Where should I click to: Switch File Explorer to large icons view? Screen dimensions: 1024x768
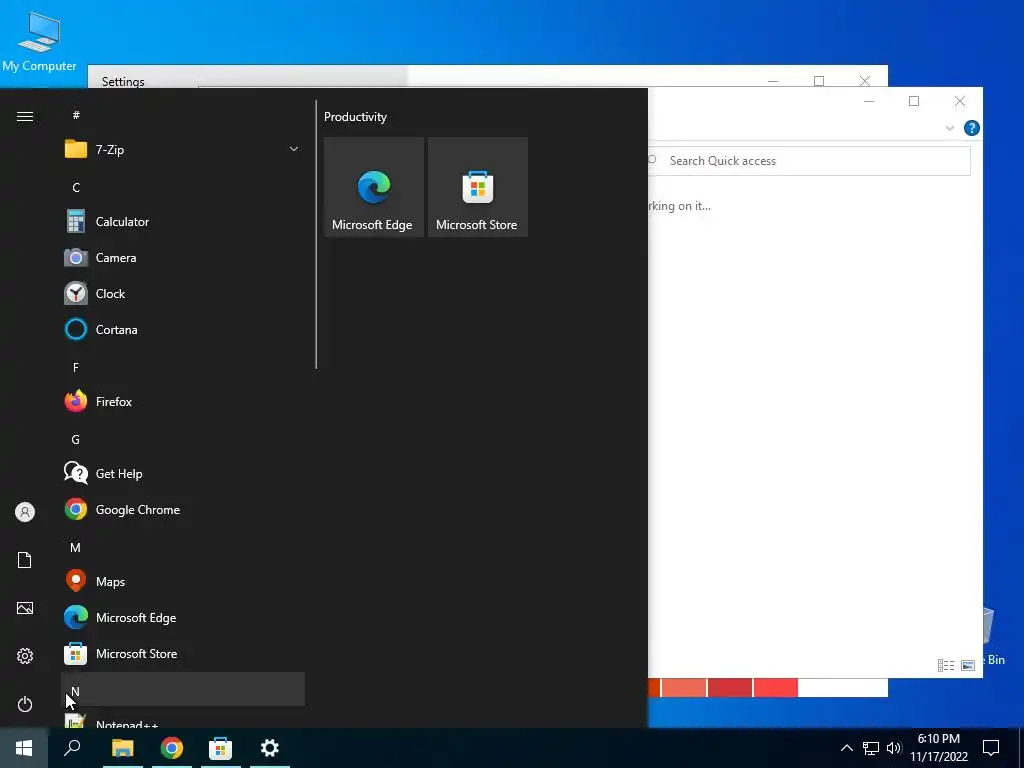pyautogui.click(x=968, y=665)
